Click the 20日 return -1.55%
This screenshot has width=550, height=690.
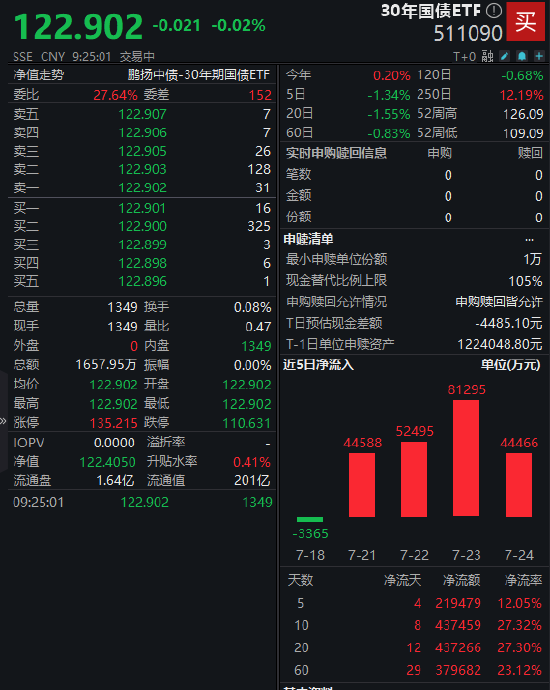[389, 114]
